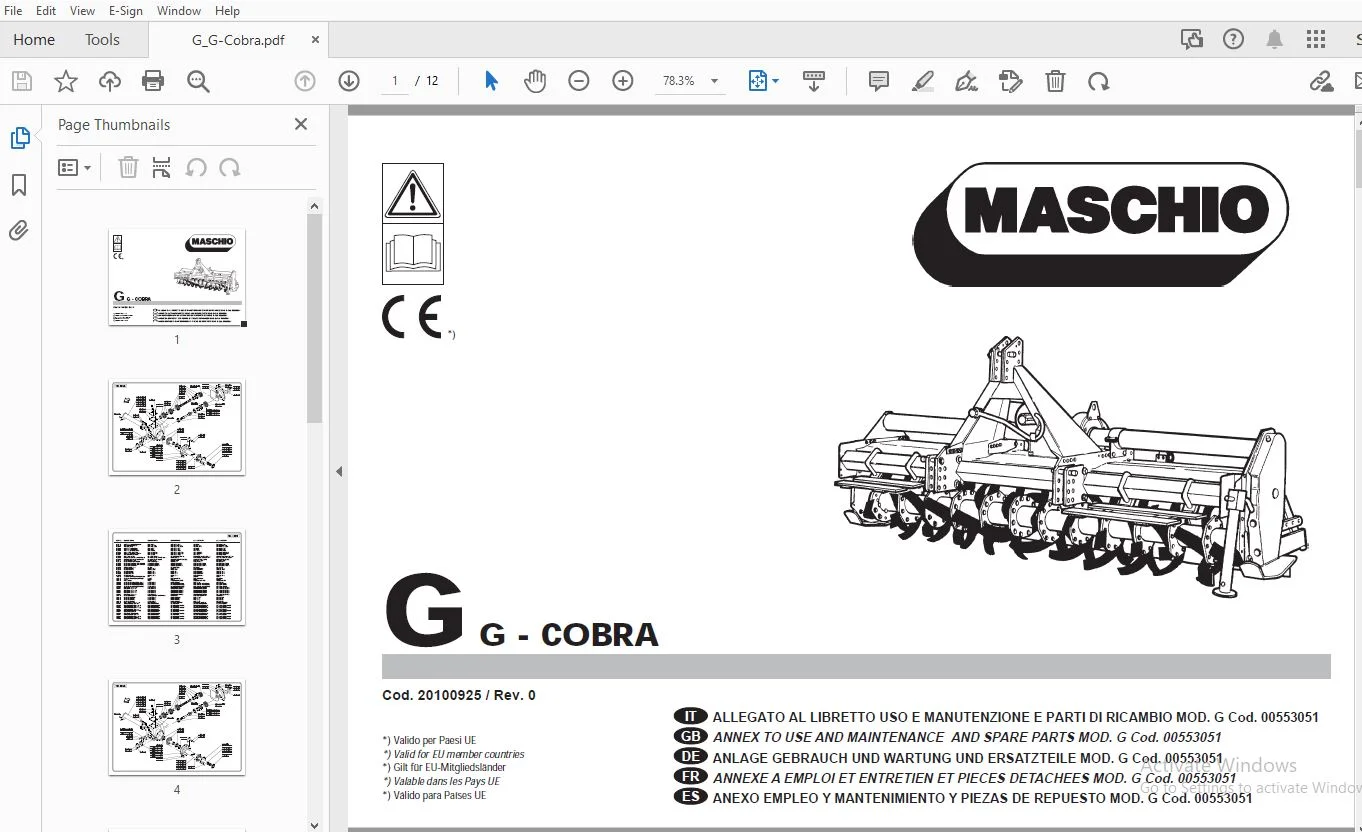Go to the next page arrow

(x=349, y=81)
